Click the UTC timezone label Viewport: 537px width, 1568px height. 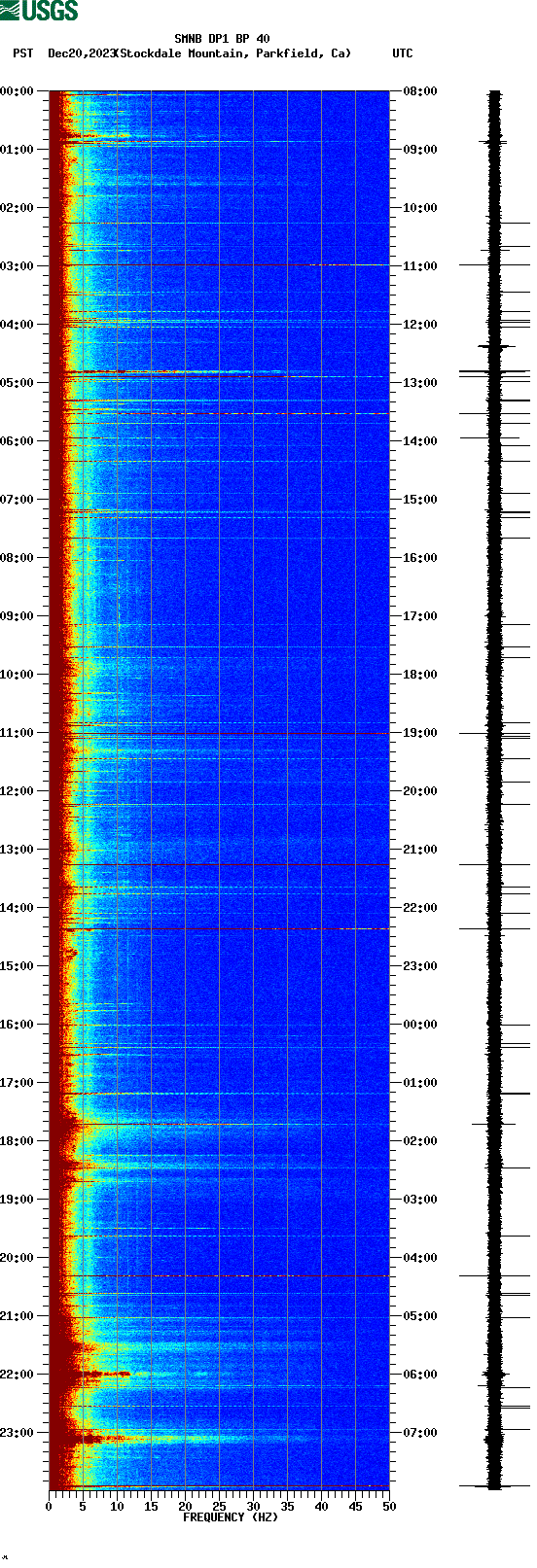[x=403, y=53]
